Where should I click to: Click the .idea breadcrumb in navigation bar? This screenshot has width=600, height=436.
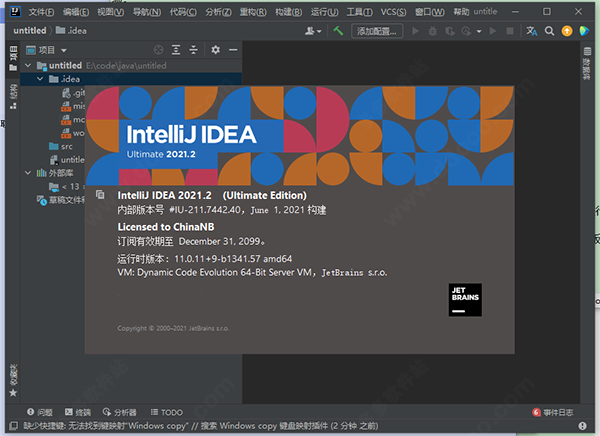tap(71, 31)
